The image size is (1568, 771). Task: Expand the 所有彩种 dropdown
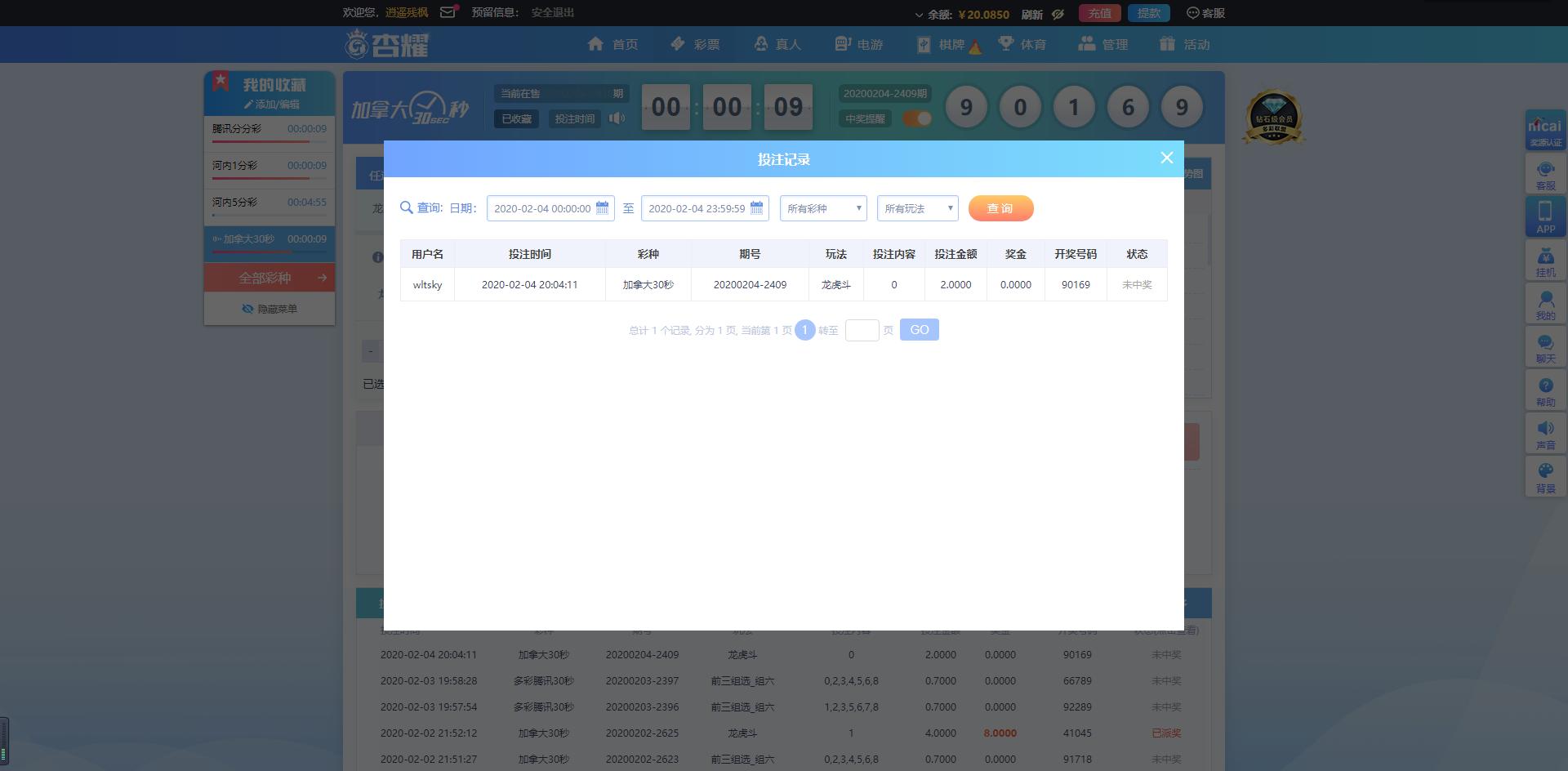click(823, 208)
